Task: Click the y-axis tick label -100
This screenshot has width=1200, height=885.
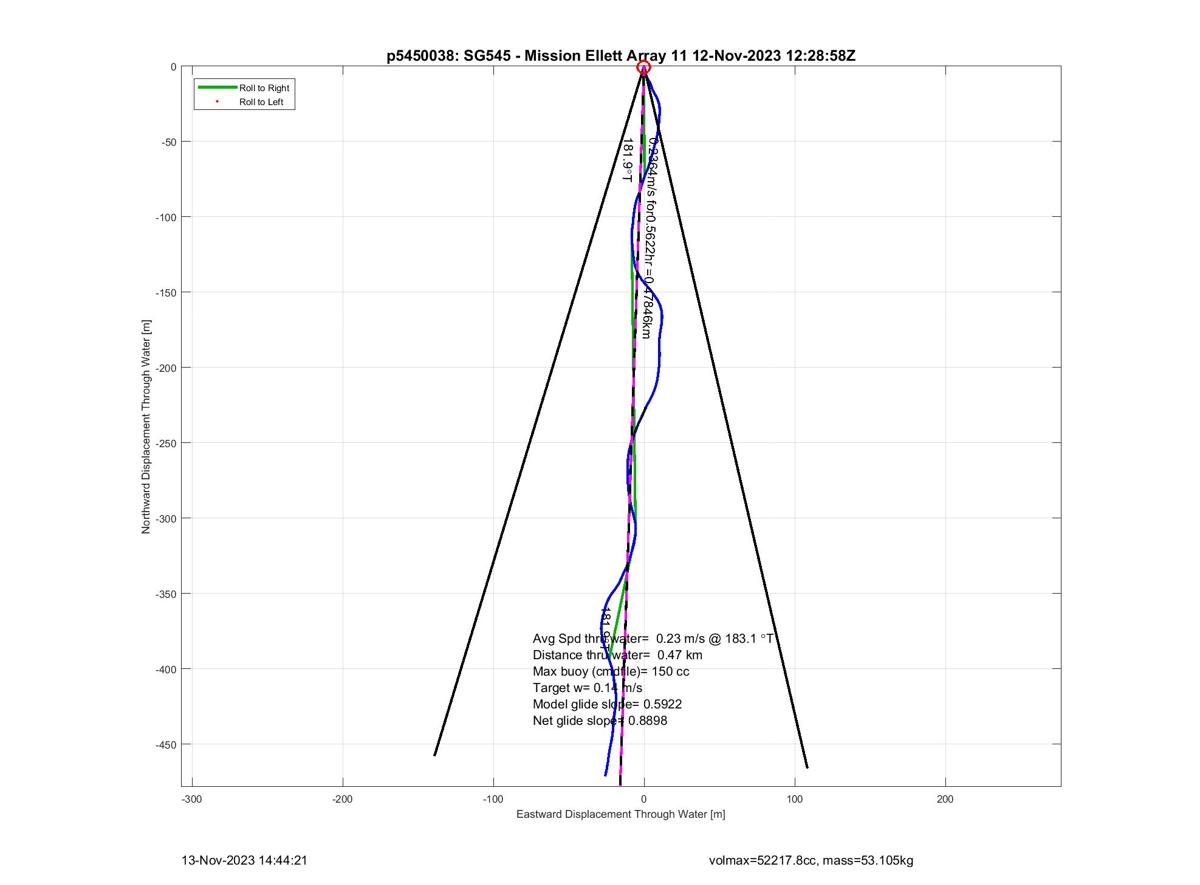Action: (164, 217)
